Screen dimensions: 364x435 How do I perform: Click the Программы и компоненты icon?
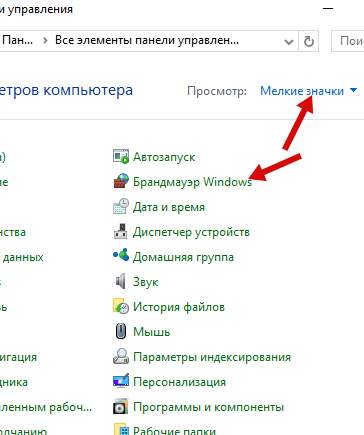click(x=121, y=406)
